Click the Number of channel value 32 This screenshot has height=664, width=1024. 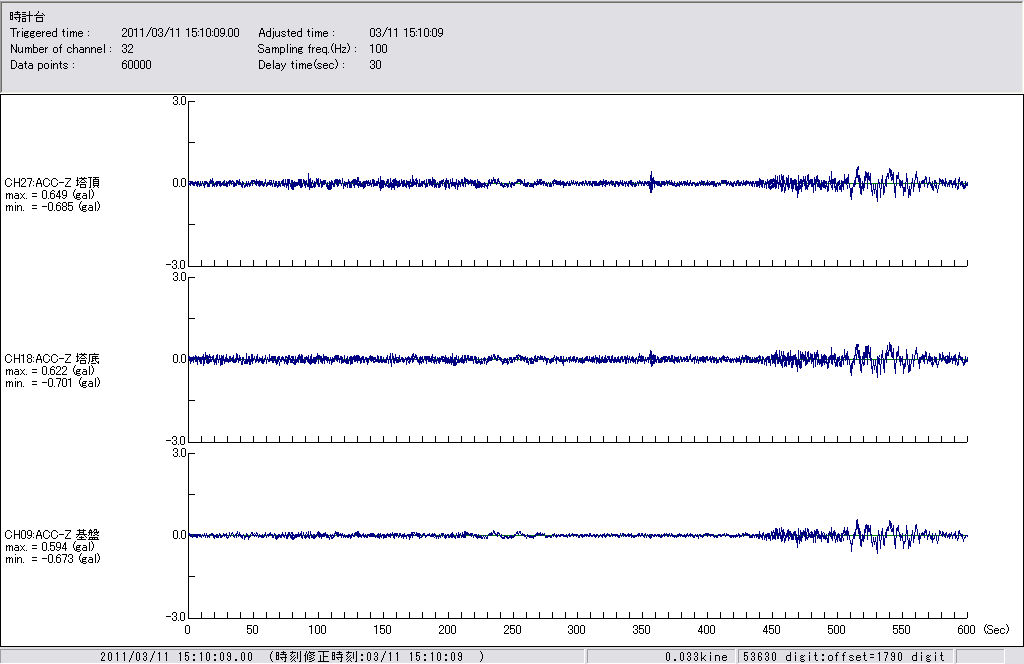(x=127, y=49)
